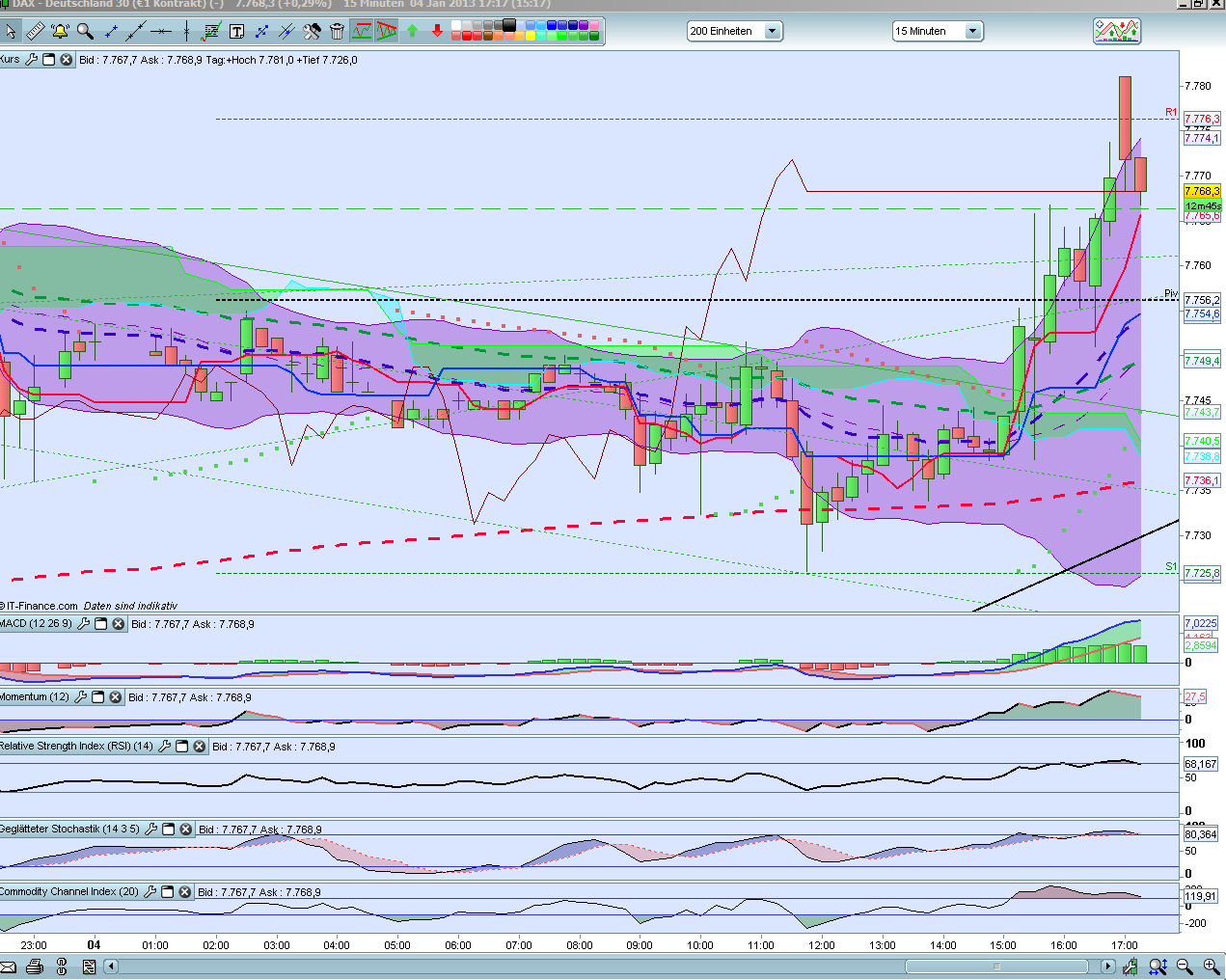This screenshot has width=1226, height=980.
Task: Open the hammer and wrench object settings
Action: (x=312, y=31)
